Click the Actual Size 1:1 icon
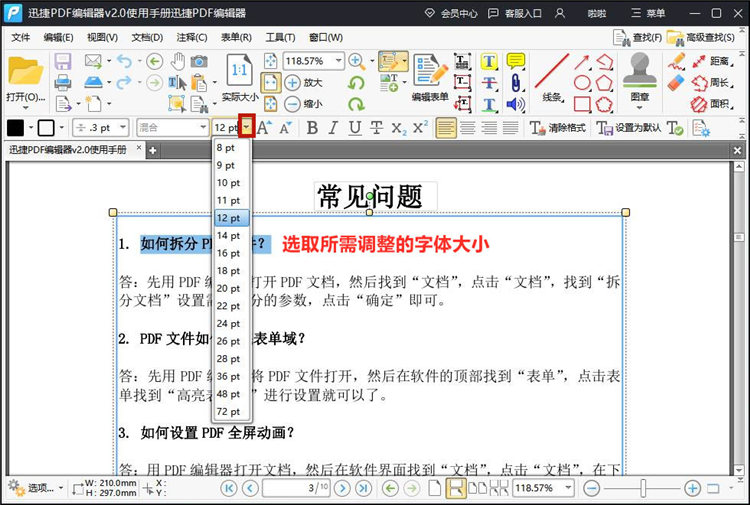 239,70
